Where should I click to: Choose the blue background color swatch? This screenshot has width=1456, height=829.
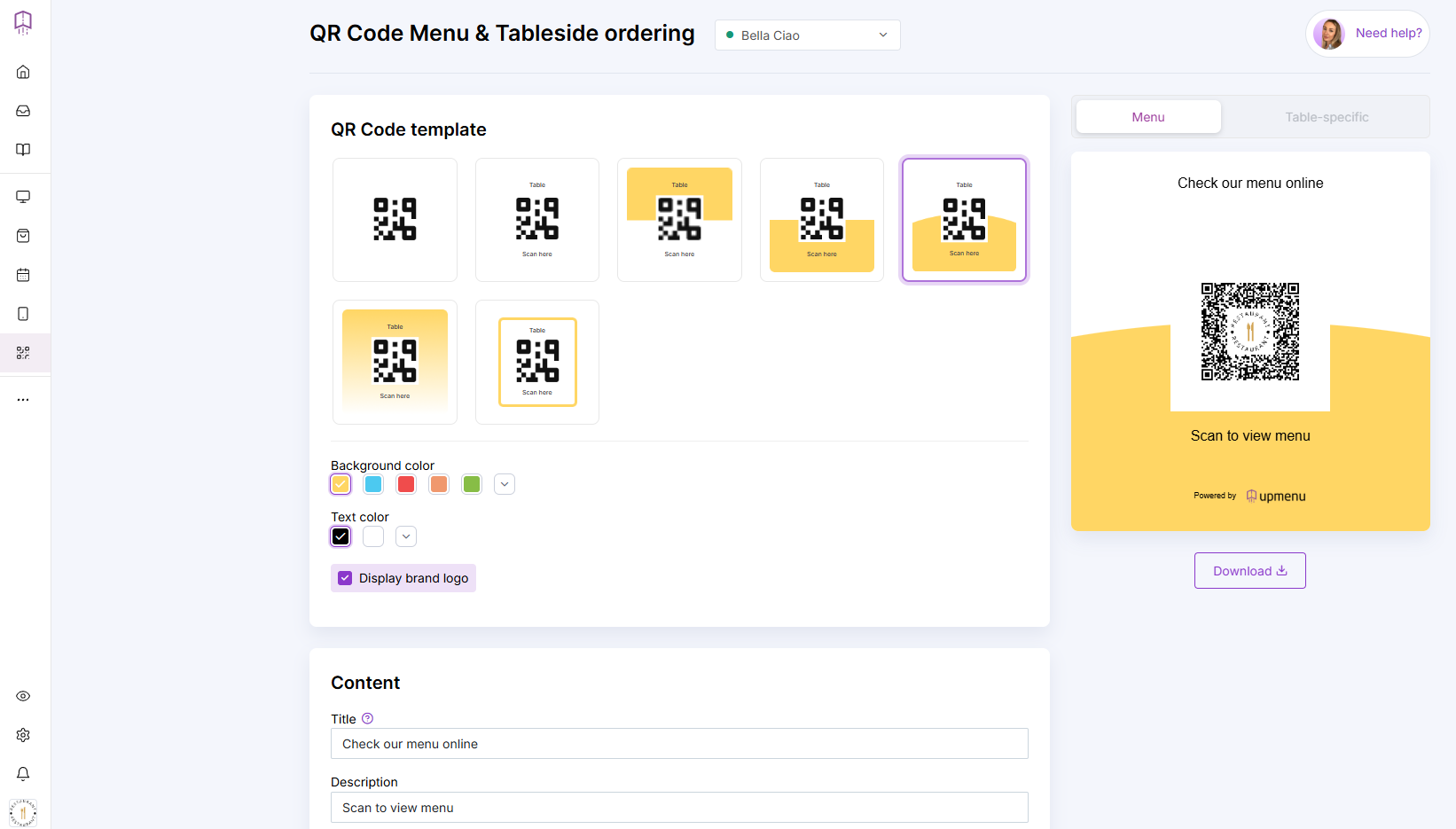[x=373, y=484]
